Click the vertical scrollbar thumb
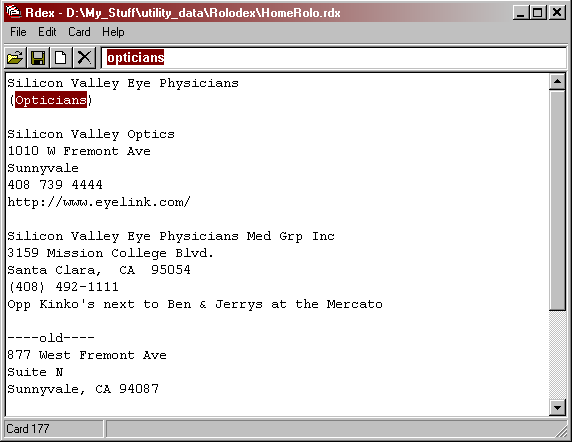572x442 pixels. pyautogui.click(x=557, y=200)
